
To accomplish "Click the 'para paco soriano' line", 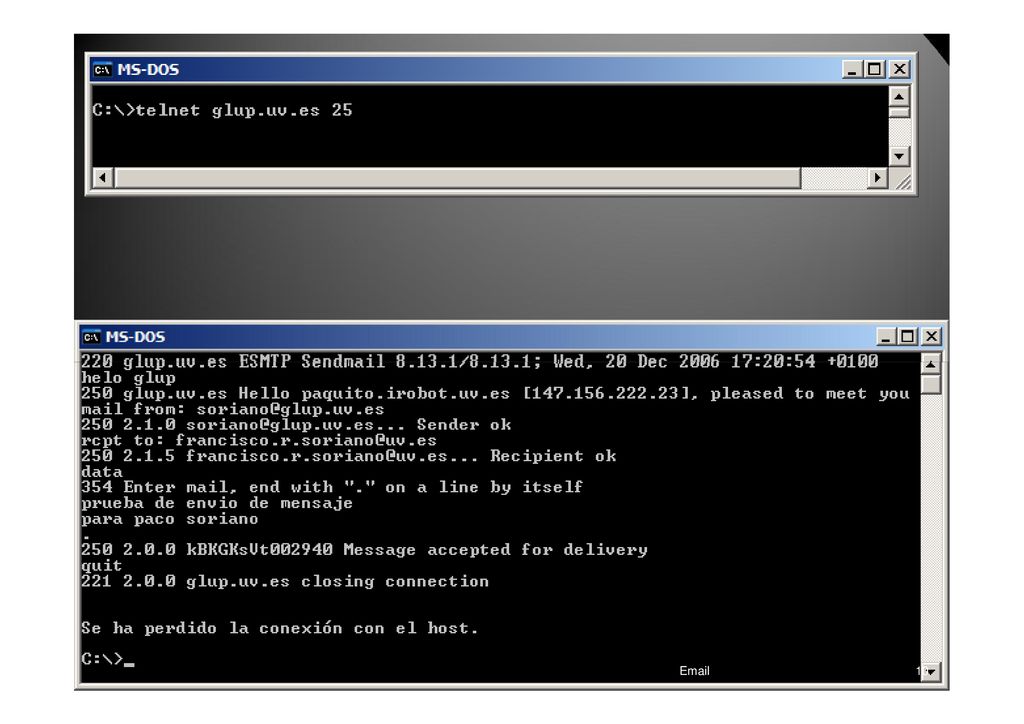I will coord(170,519).
